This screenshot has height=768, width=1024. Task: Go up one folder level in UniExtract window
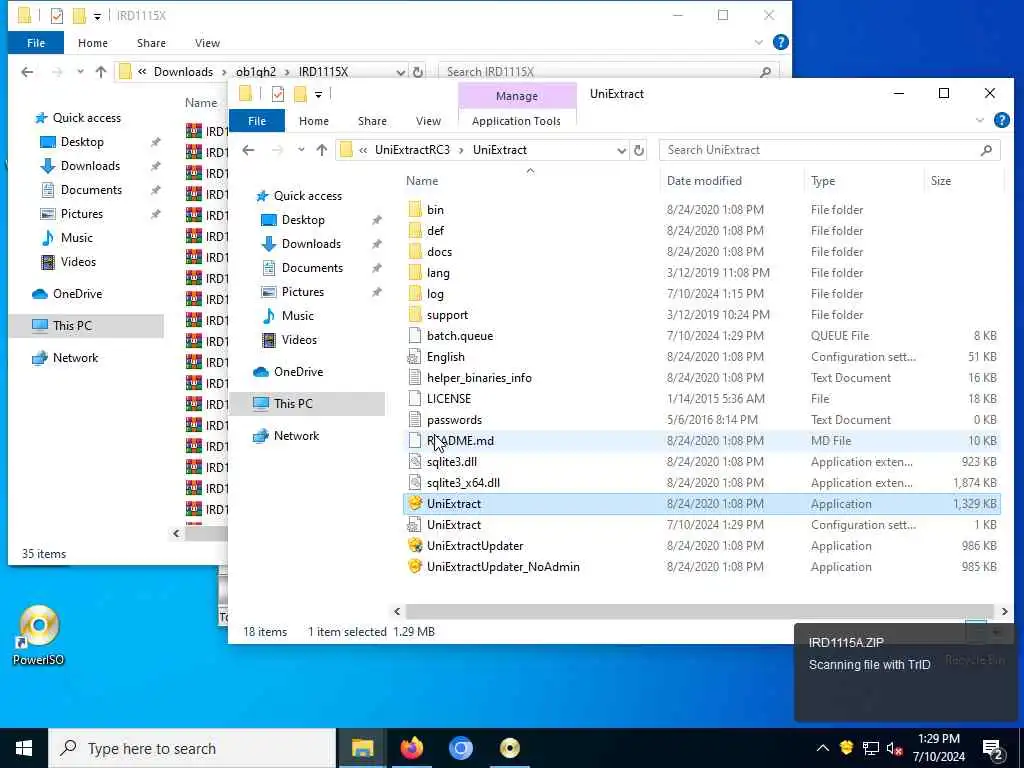coord(321,150)
